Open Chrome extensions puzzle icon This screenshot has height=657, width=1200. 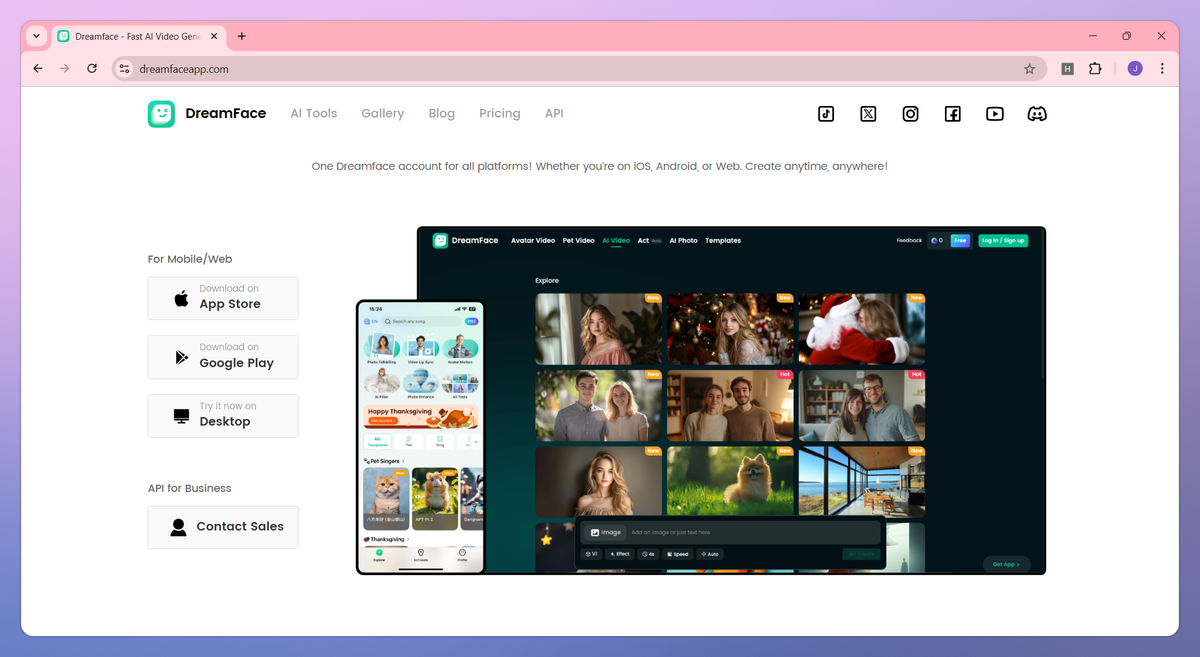pos(1095,69)
